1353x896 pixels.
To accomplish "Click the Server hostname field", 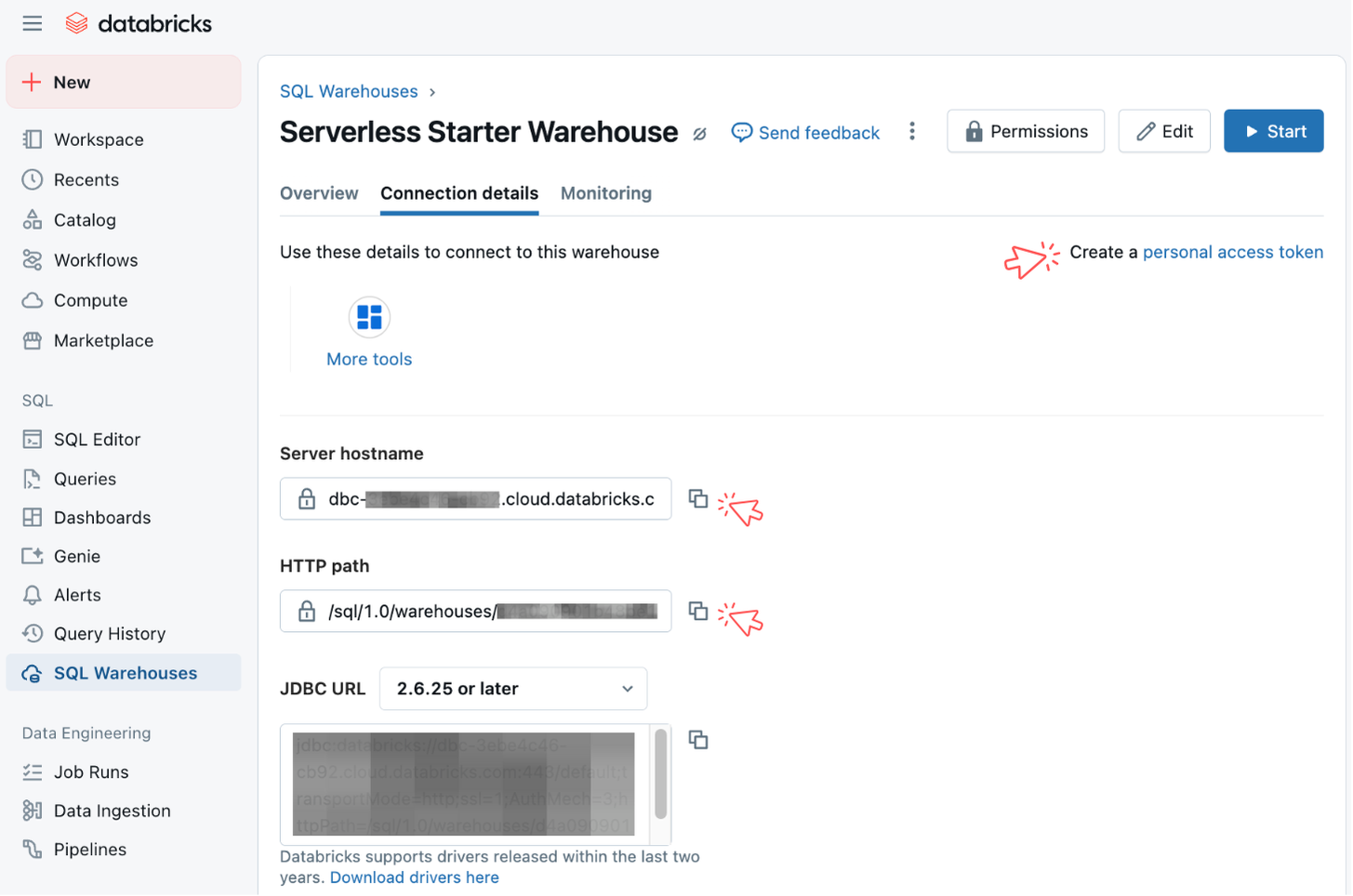I will (x=475, y=499).
